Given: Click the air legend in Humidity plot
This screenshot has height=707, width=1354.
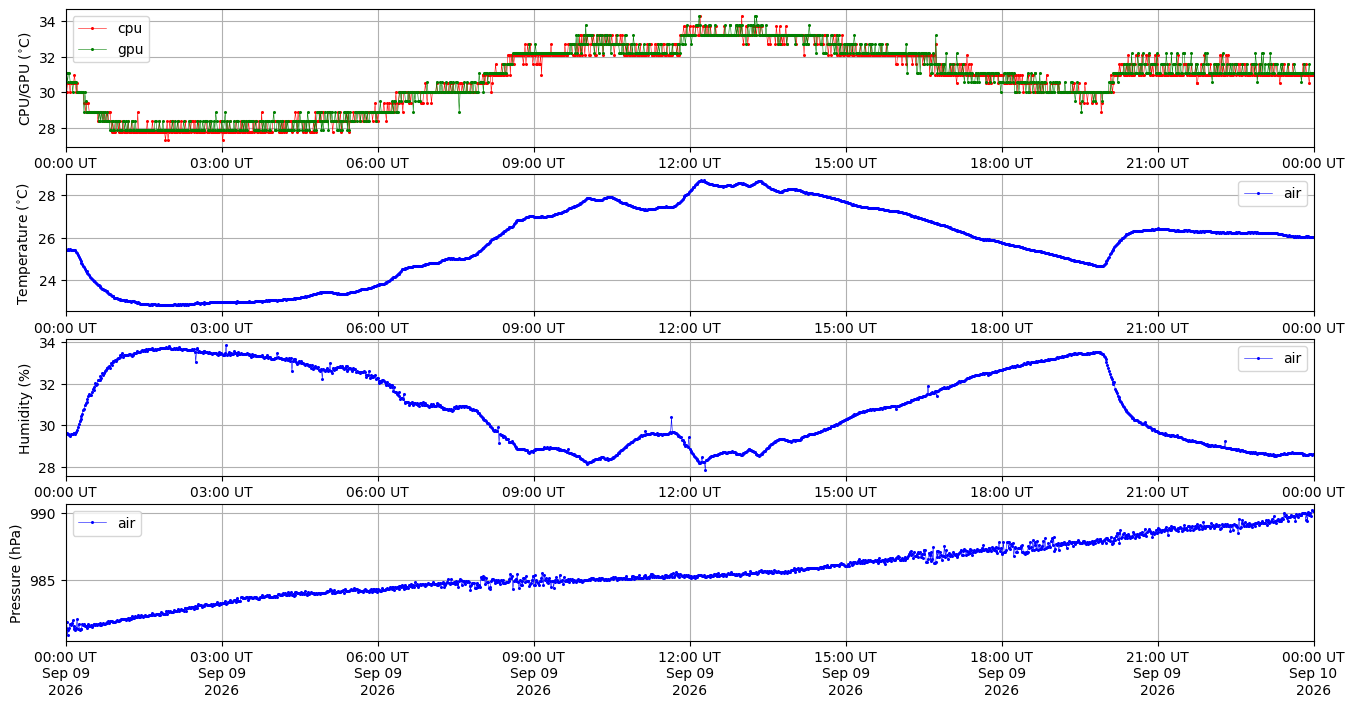Looking at the screenshot, I should [1273, 358].
